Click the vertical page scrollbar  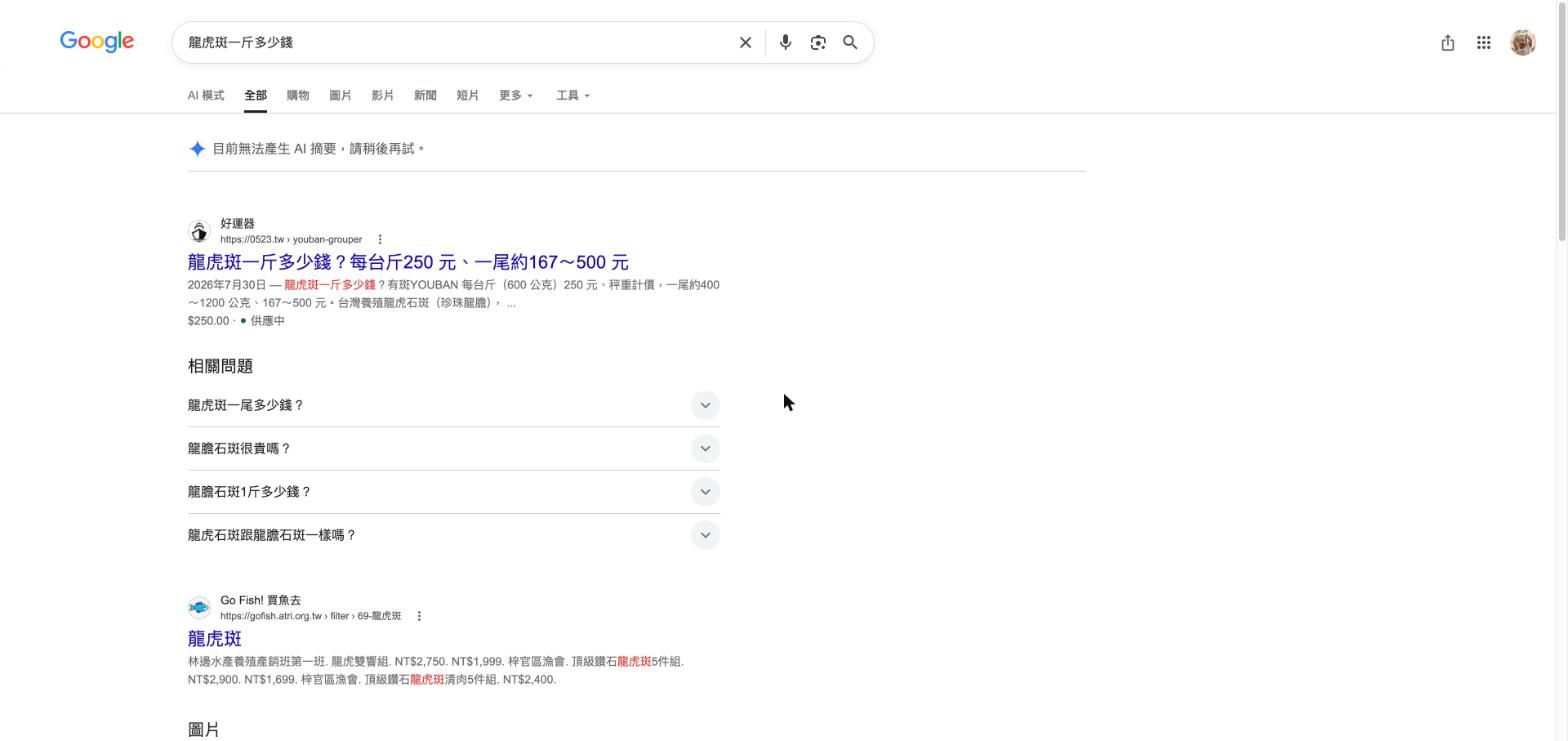coord(1562,120)
